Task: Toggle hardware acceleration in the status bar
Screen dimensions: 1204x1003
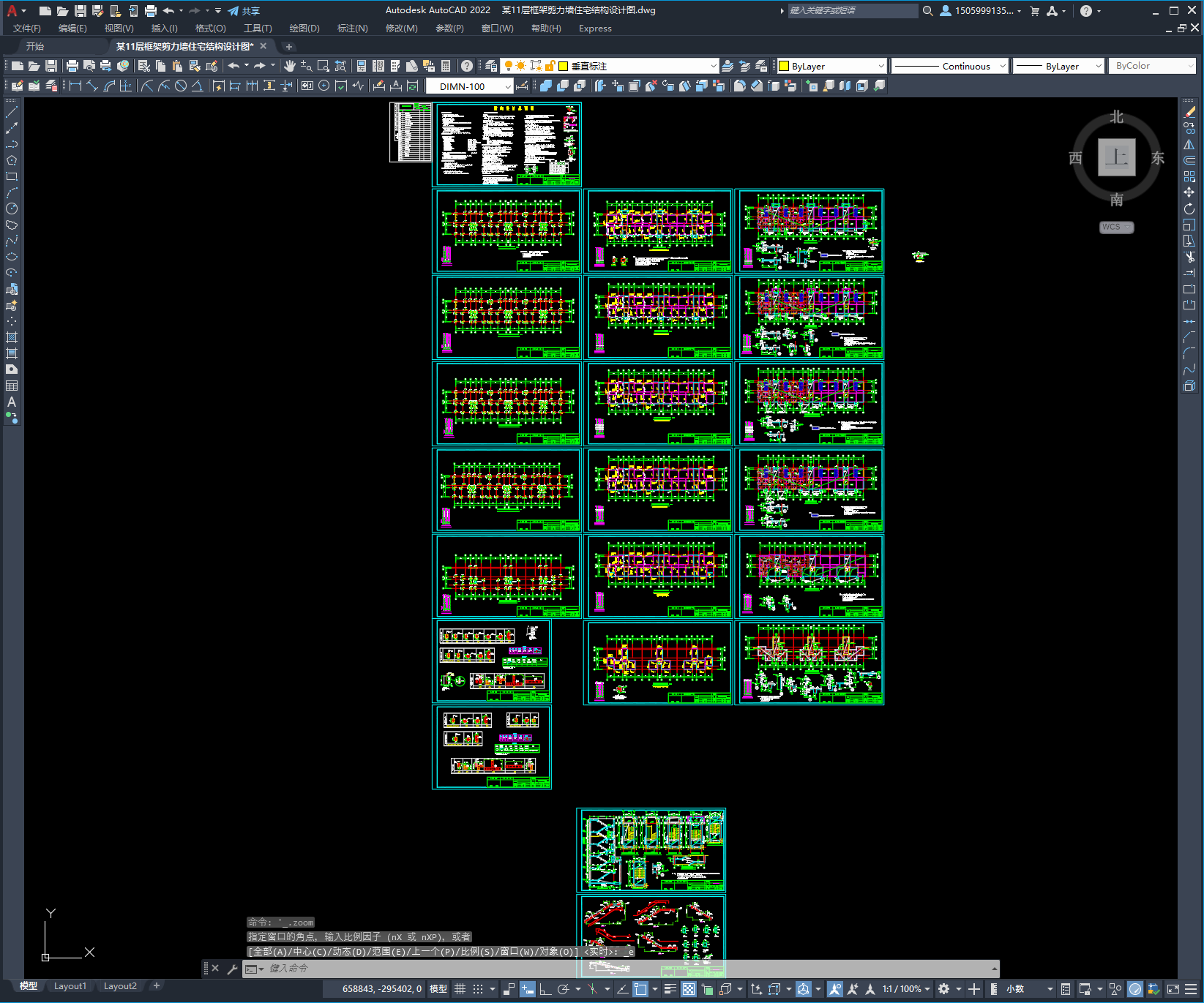Action: click(x=1135, y=989)
